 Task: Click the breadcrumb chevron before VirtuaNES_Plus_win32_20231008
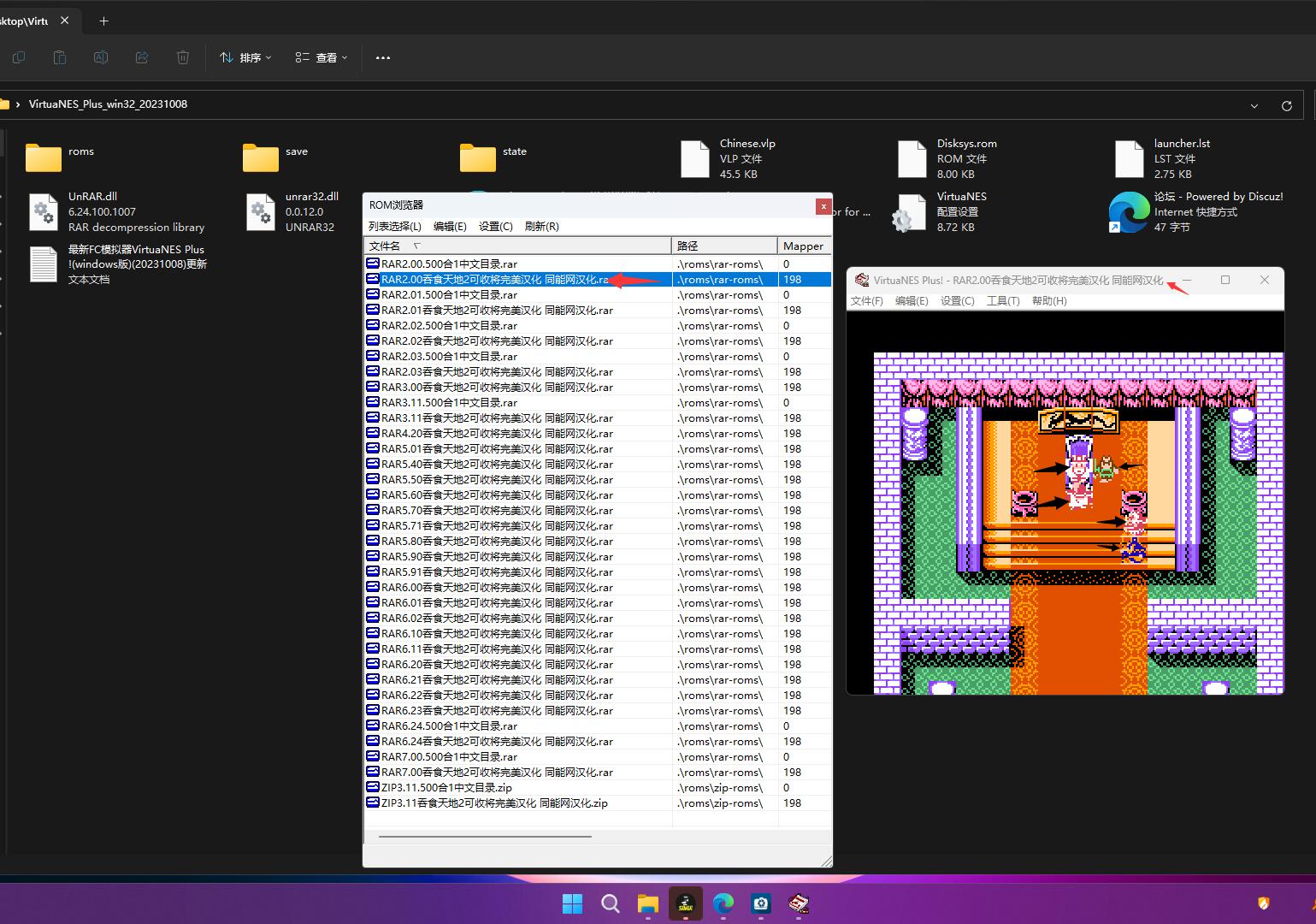(x=18, y=104)
